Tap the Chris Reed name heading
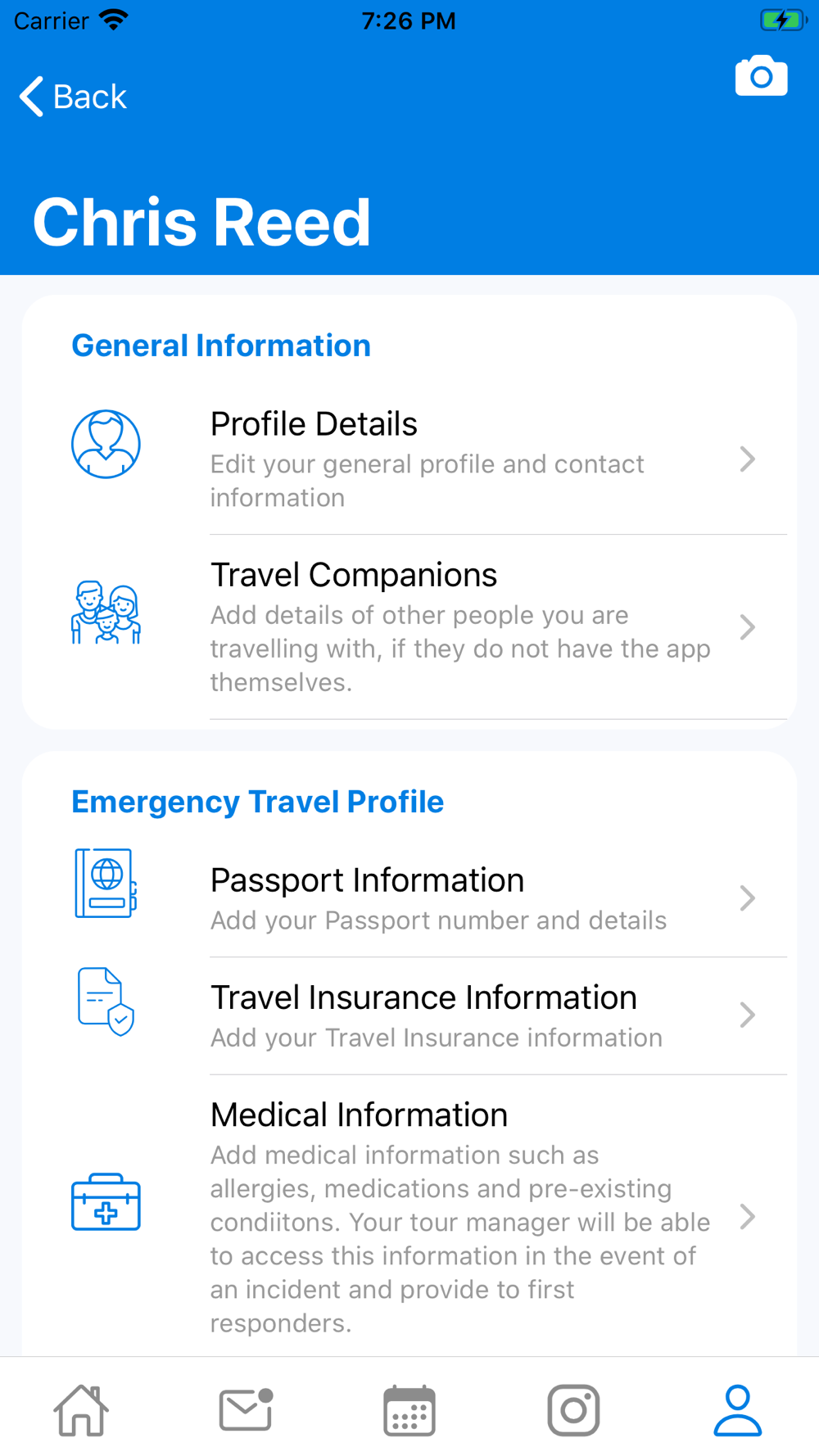This screenshot has height=1456, width=819. coord(201,222)
